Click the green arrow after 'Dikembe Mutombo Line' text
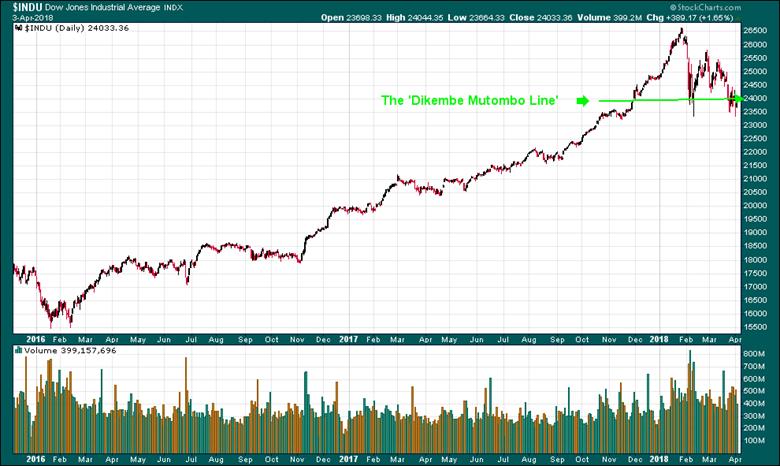Screen dimensions: 780x466 coord(583,100)
